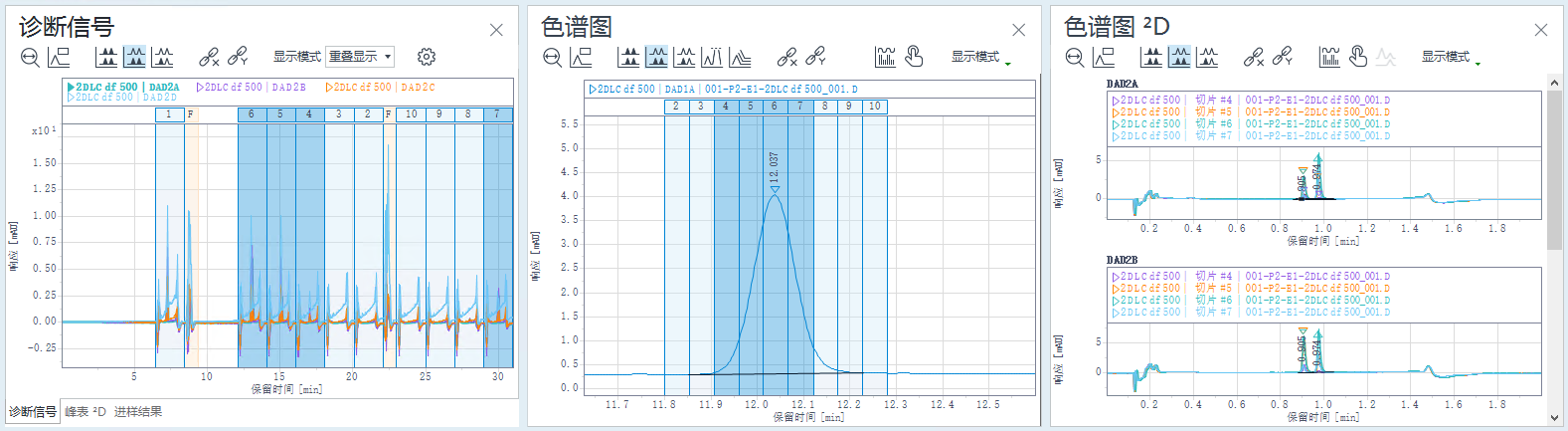Select cut marker 7 in 诊断信号 chart
The width and height of the screenshot is (1568, 431).
(x=497, y=114)
